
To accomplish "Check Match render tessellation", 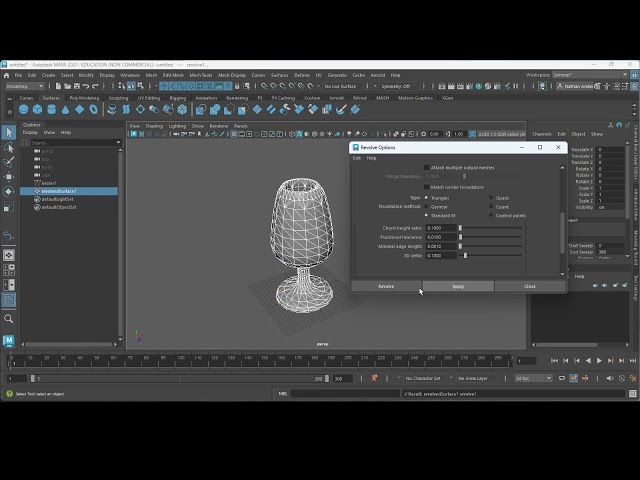I will click(x=427, y=187).
